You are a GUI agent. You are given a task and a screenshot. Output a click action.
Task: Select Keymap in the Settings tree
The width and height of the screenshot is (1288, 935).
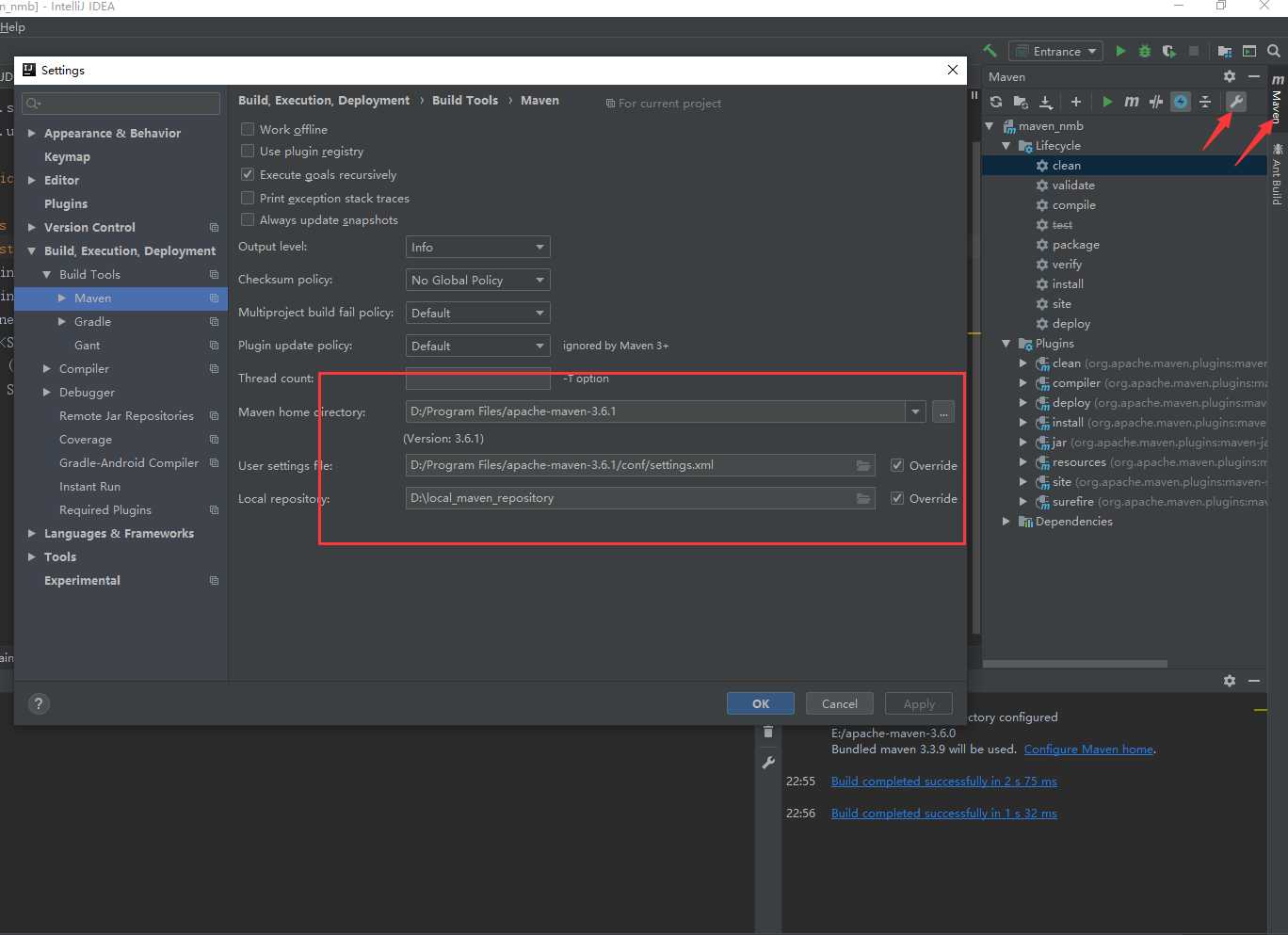pyautogui.click(x=67, y=156)
